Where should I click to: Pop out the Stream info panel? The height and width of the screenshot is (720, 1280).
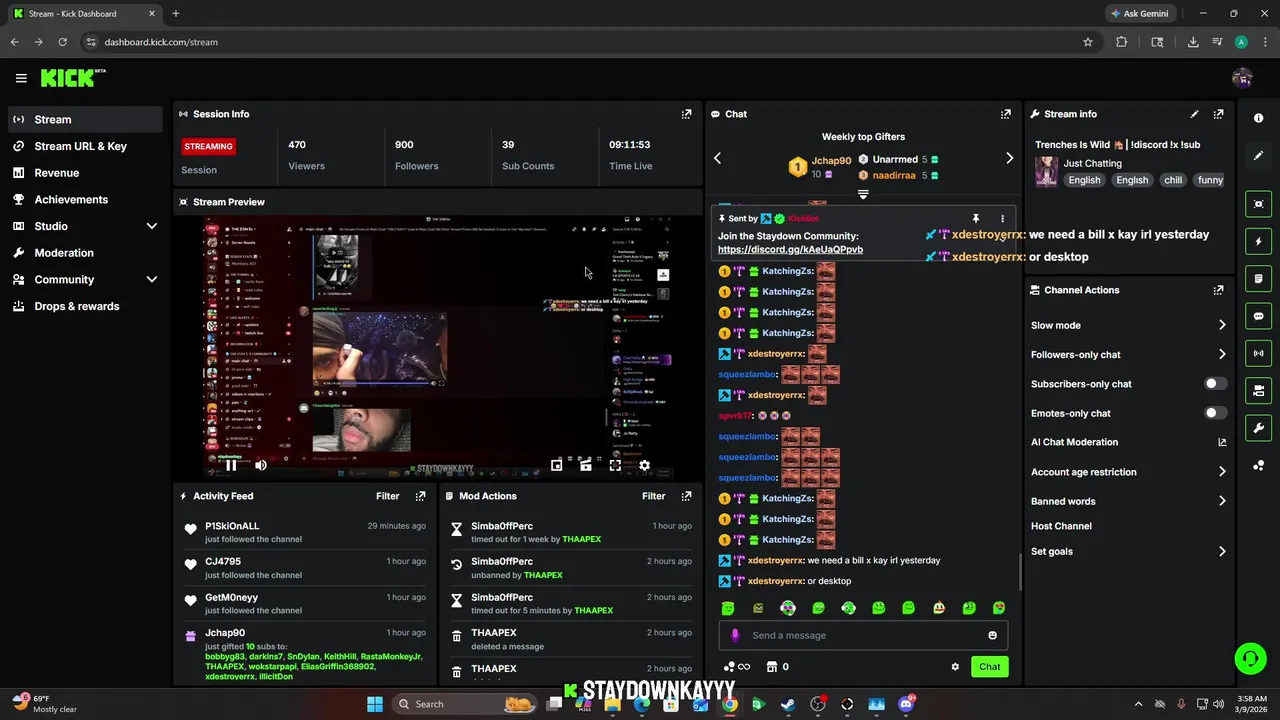pyautogui.click(x=1218, y=114)
